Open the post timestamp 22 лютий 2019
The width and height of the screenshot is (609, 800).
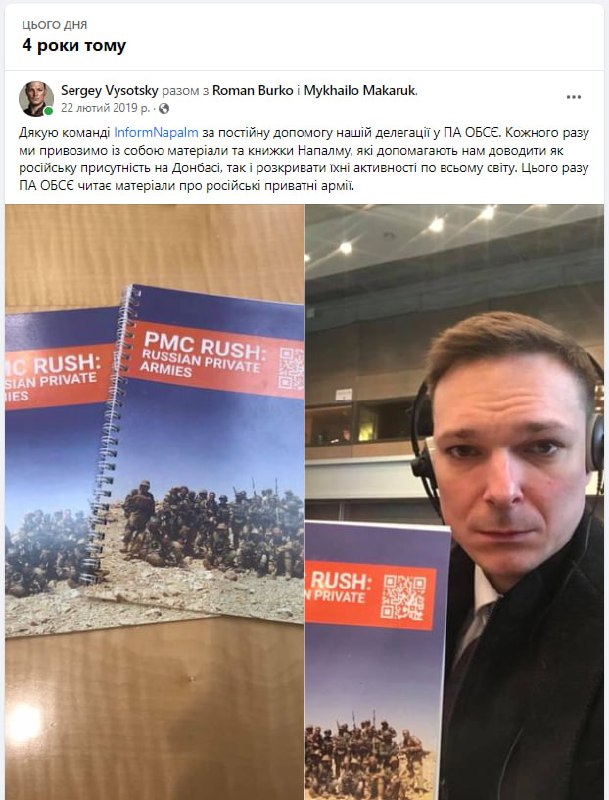pyautogui.click(x=106, y=108)
